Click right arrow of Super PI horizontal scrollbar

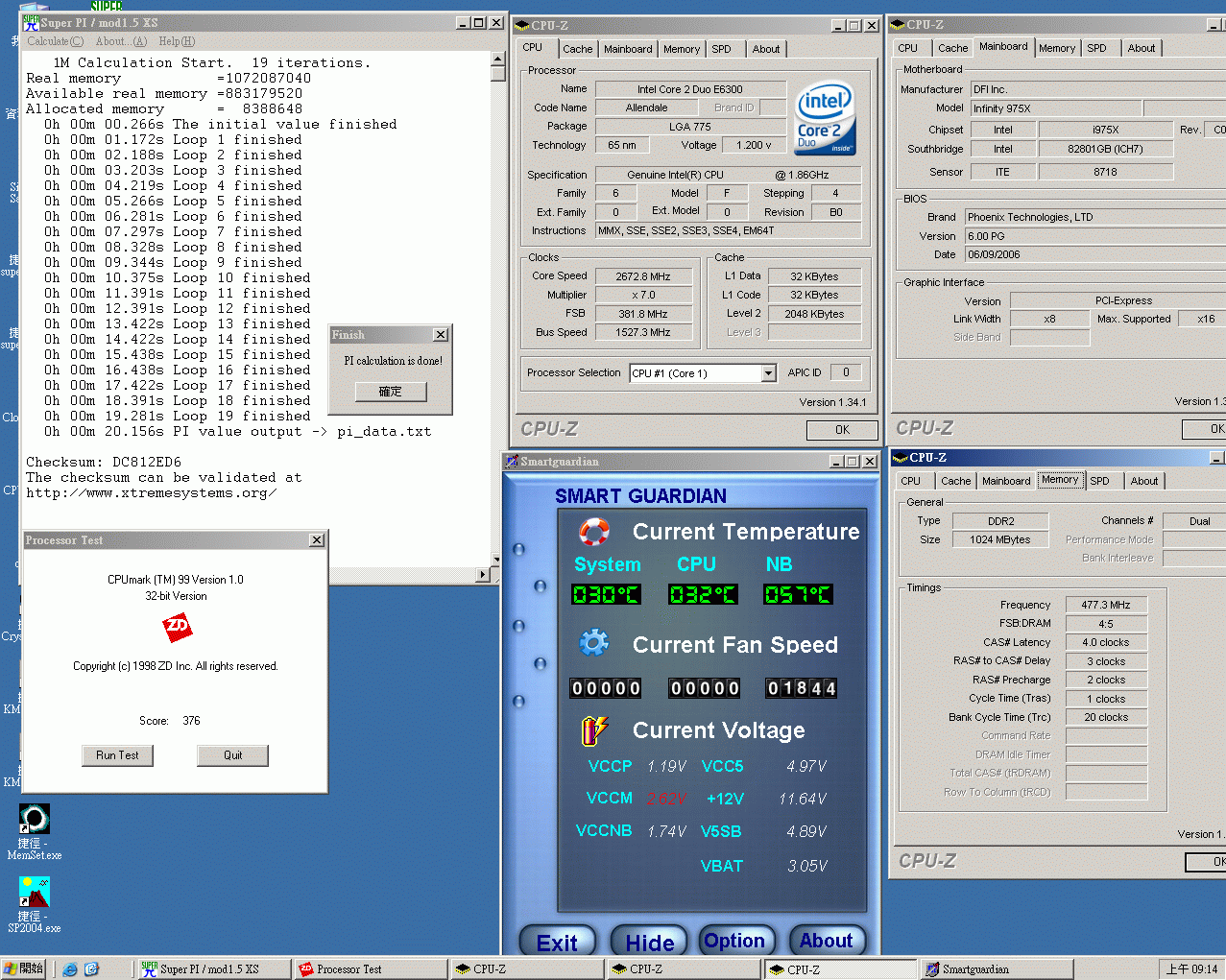483,575
